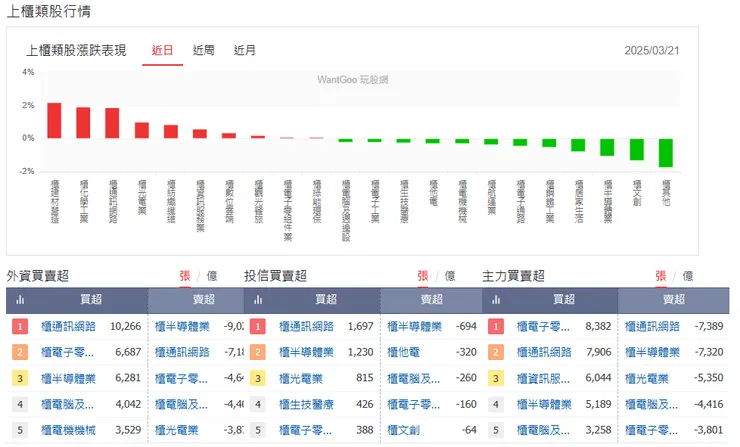Open 櫃通訊網路 in 主力 賣超 column
This screenshot has height=447, width=740.
(652, 326)
